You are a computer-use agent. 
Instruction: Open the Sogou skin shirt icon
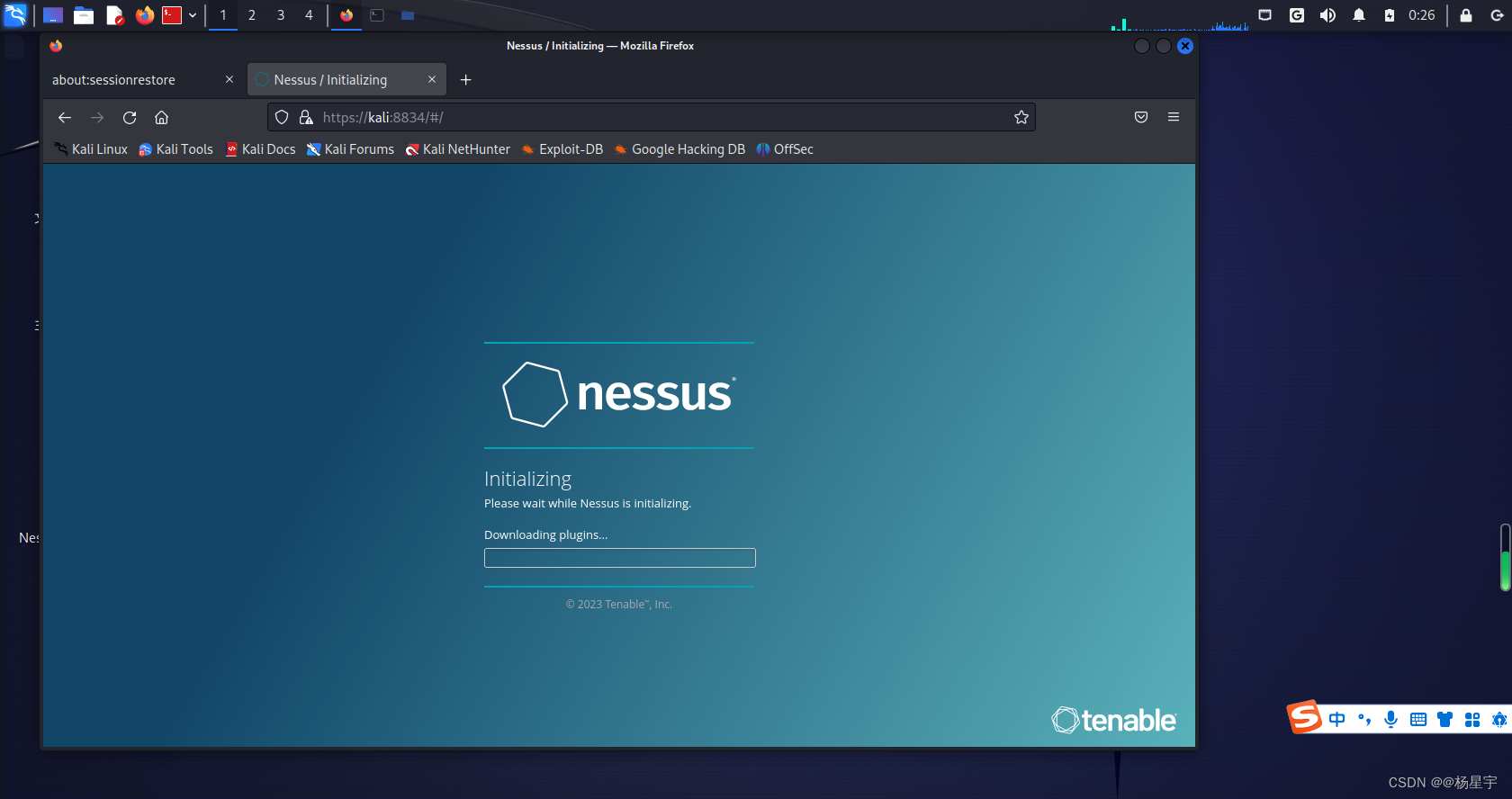[1445, 720]
